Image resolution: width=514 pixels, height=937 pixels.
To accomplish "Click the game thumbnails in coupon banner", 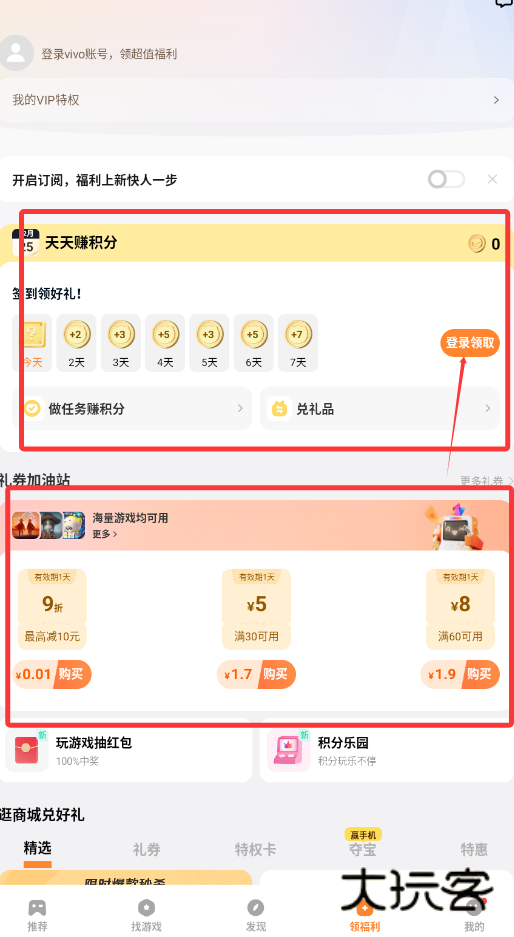I will pos(49,525).
